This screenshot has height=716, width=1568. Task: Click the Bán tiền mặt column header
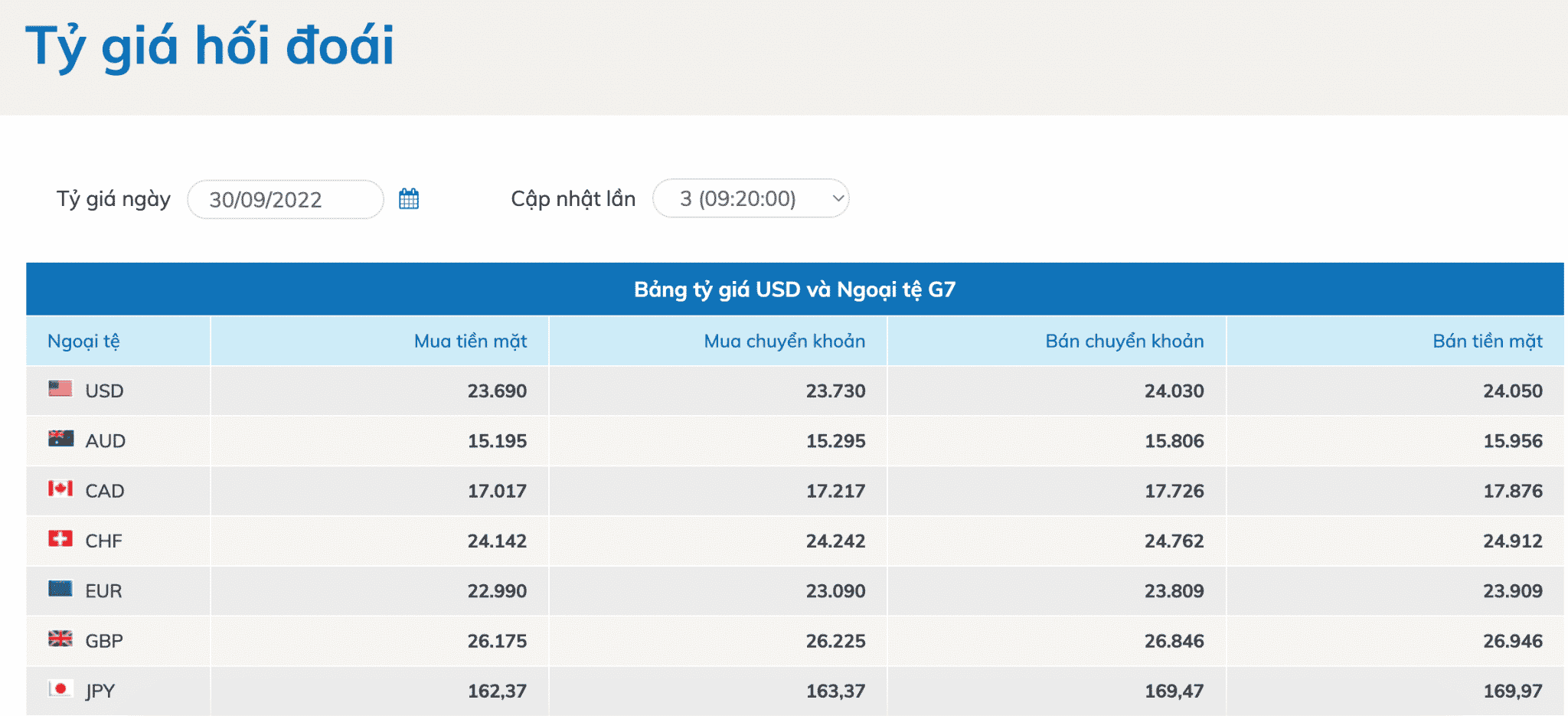click(x=1487, y=342)
